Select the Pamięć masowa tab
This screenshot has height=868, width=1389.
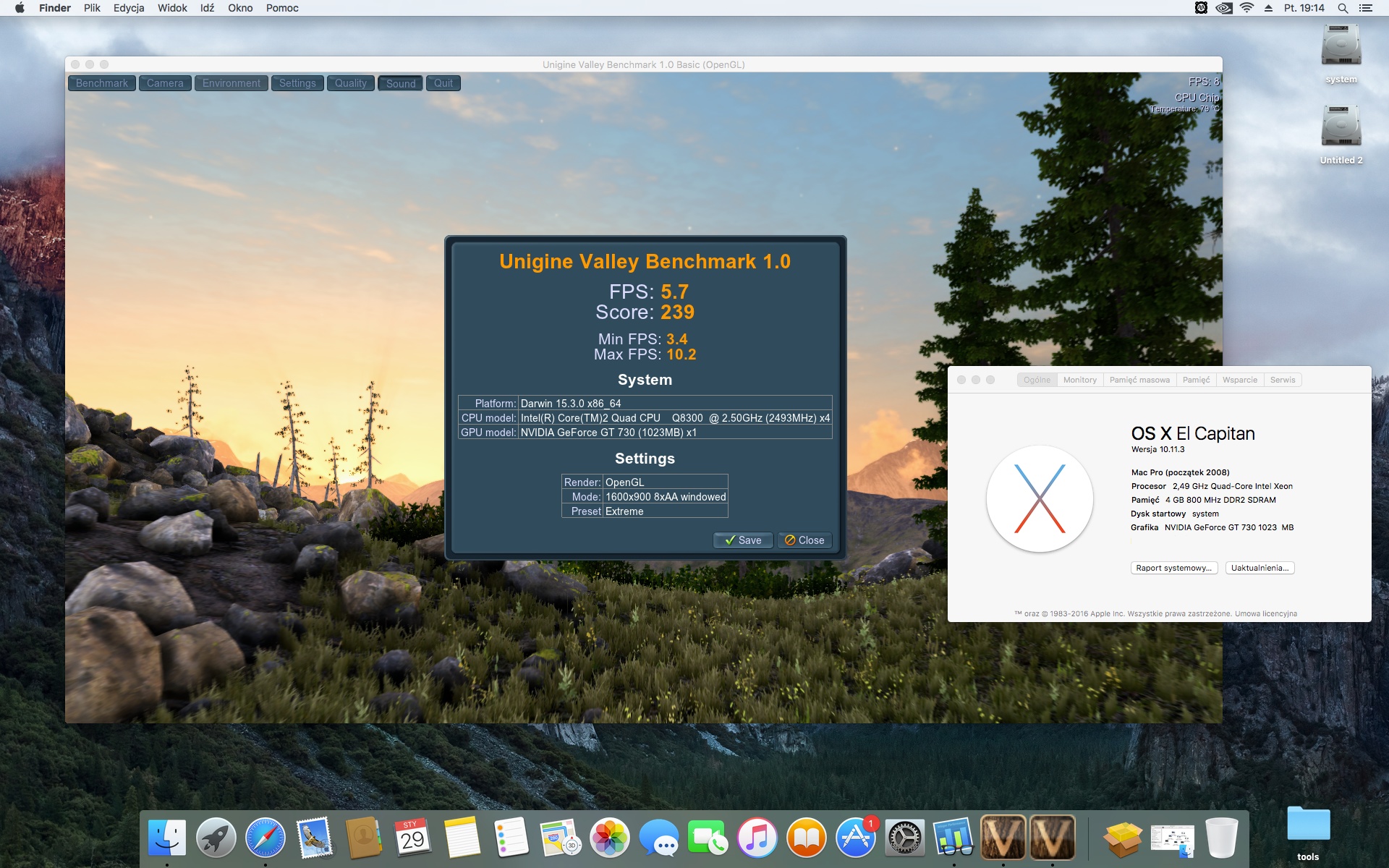point(1139,380)
